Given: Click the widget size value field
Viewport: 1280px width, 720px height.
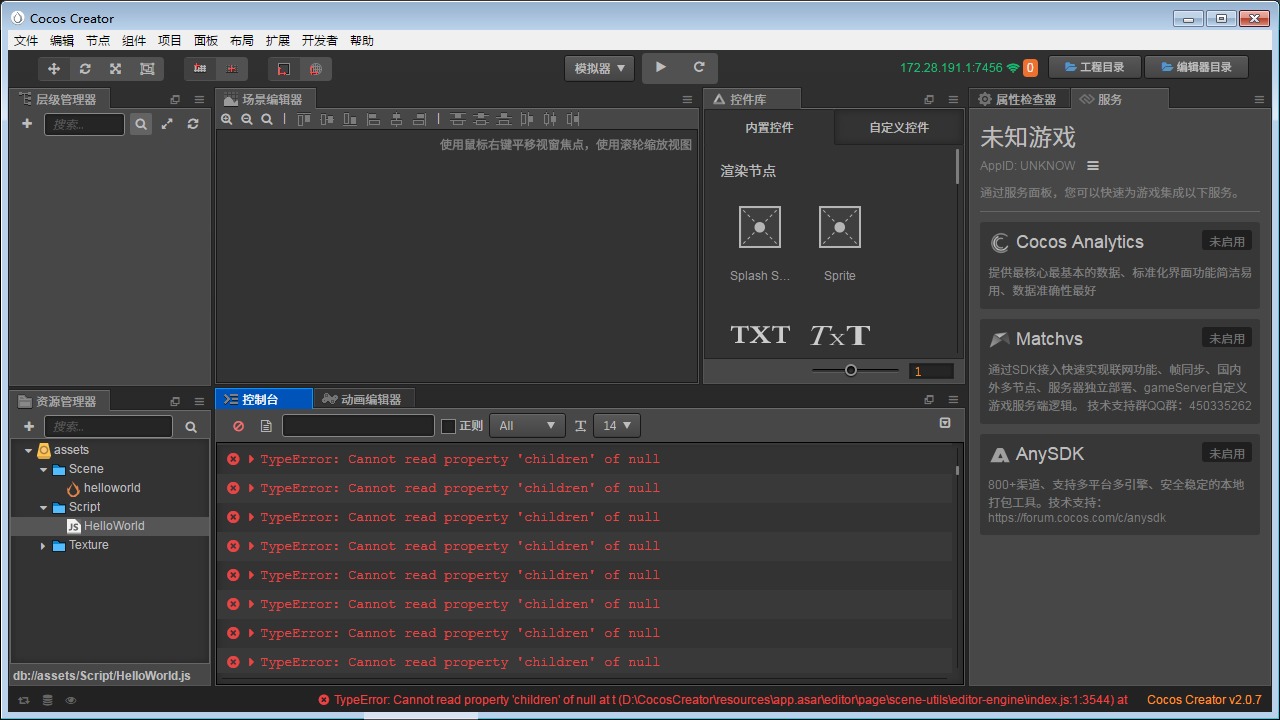Looking at the screenshot, I should click(931, 371).
